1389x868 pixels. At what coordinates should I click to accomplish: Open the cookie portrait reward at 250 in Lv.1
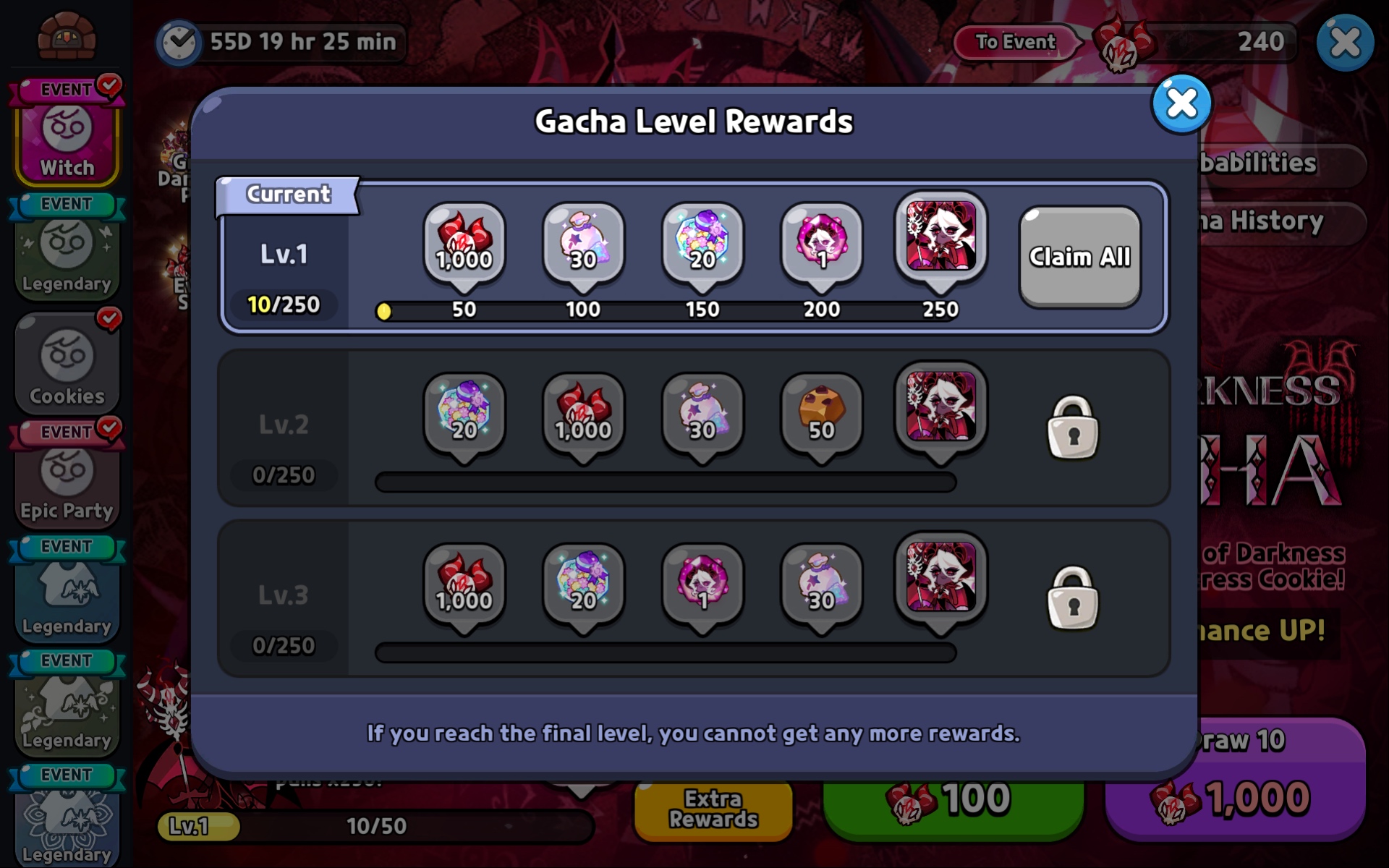click(x=940, y=237)
